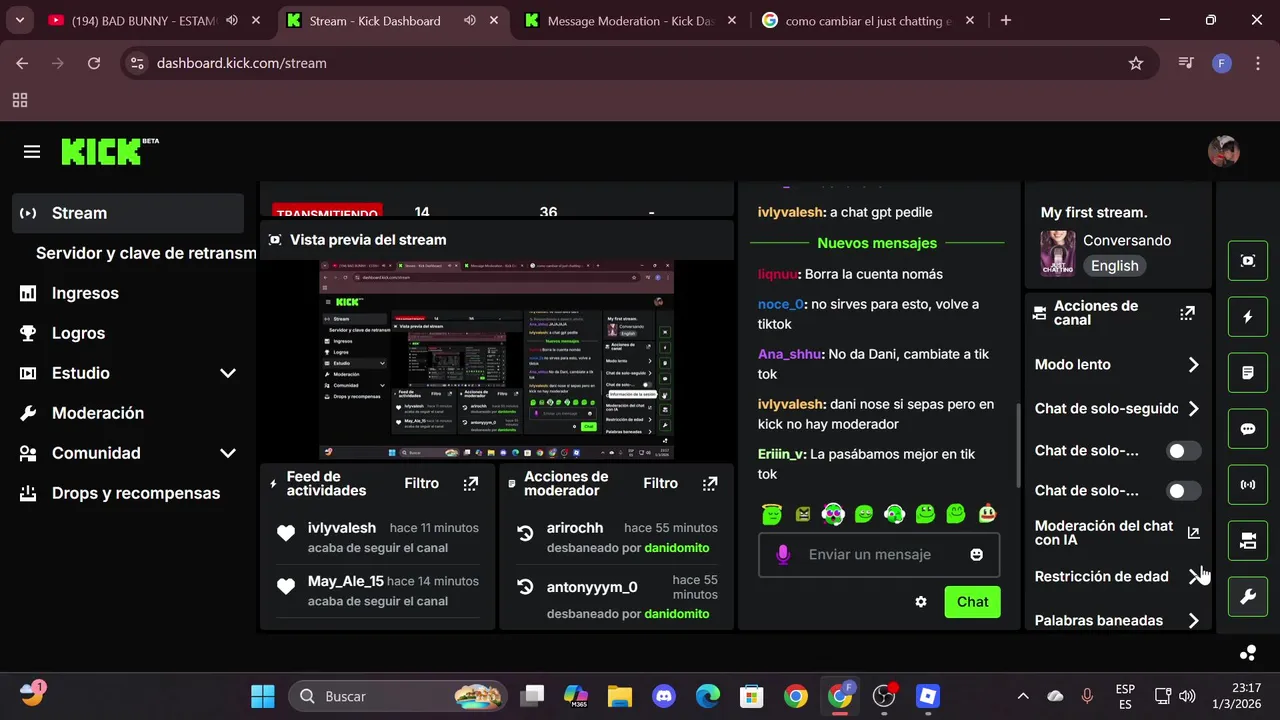Click the Just Chatting category thumbnail
The image size is (1280, 720).
click(x=1058, y=253)
